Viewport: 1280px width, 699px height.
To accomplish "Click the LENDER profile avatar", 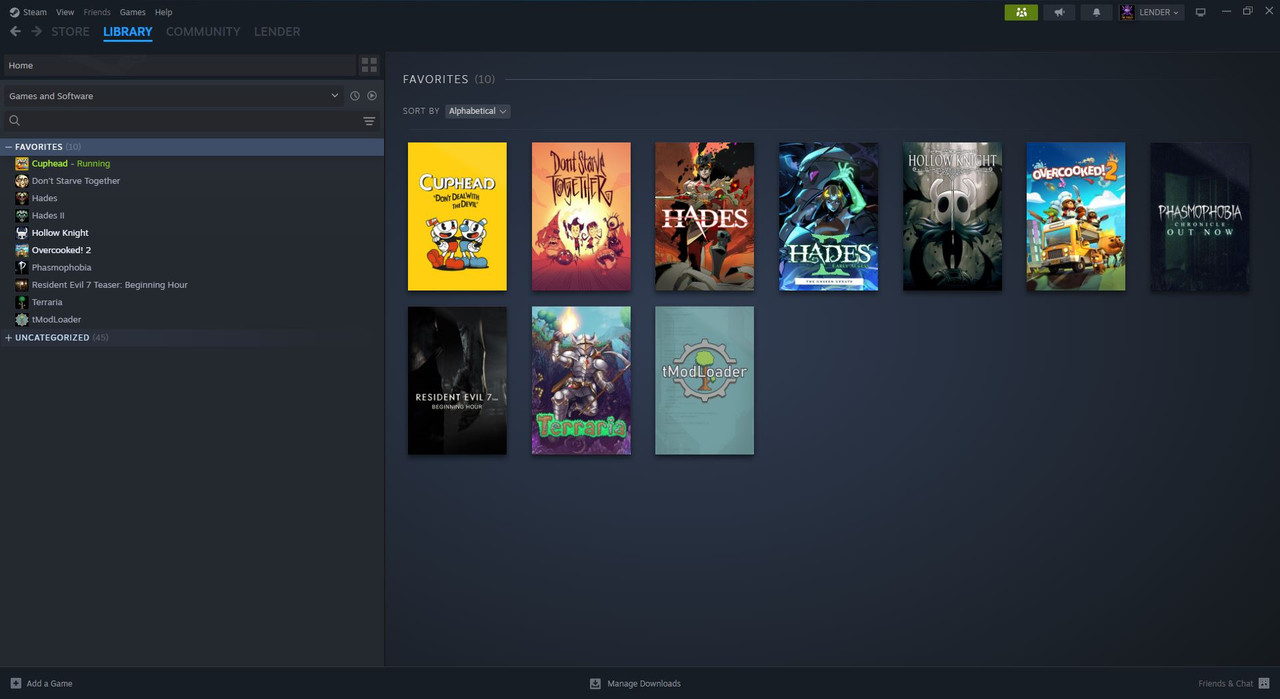I will coord(1127,12).
